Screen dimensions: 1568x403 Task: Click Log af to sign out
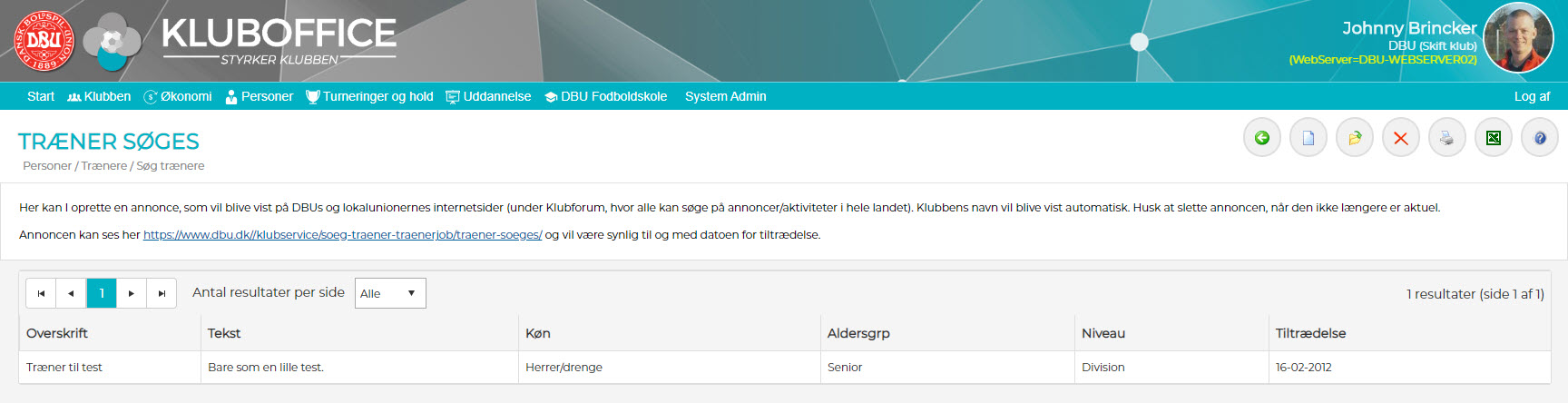click(x=1532, y=96)
